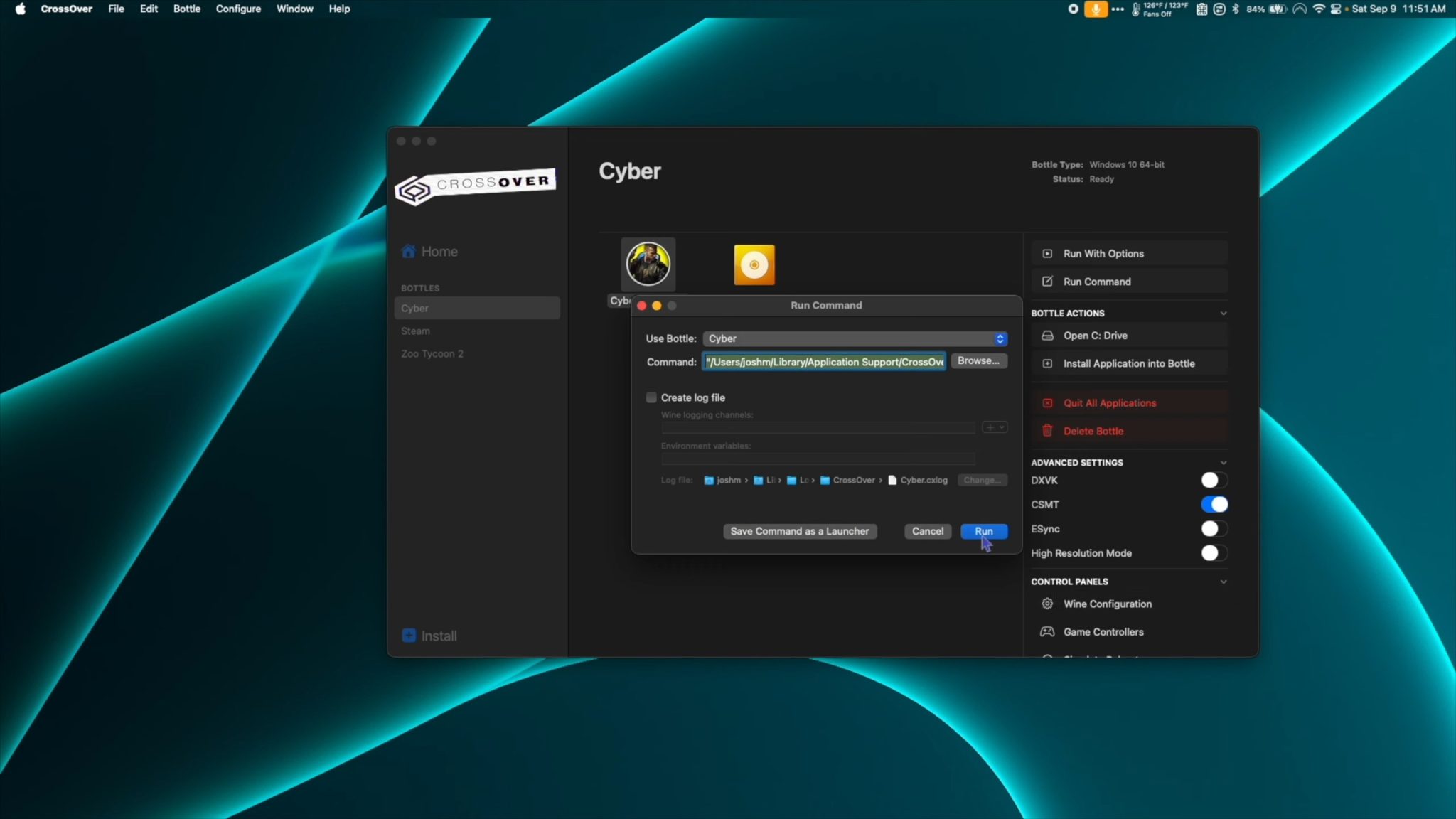Screen dimensions: 1456x819
Task: Click Cancel in Run Command dialog
Action: click(x=927, y=531)
